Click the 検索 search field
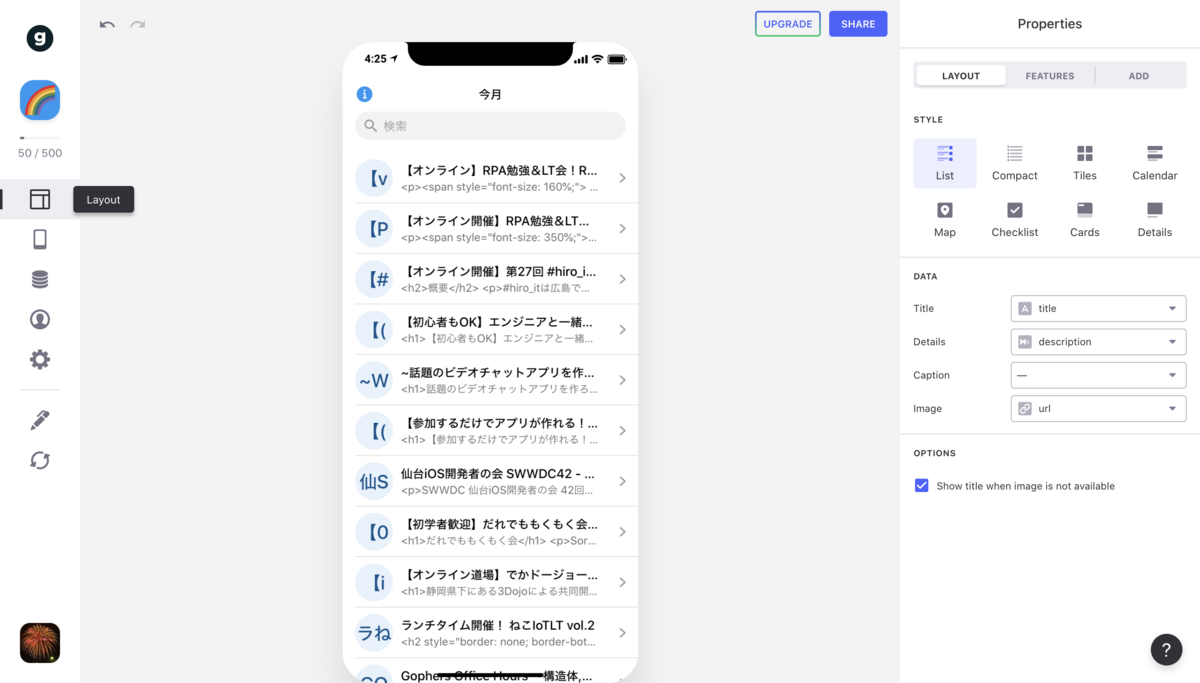The image size is (1200, 683). click(x=490, y=126)
